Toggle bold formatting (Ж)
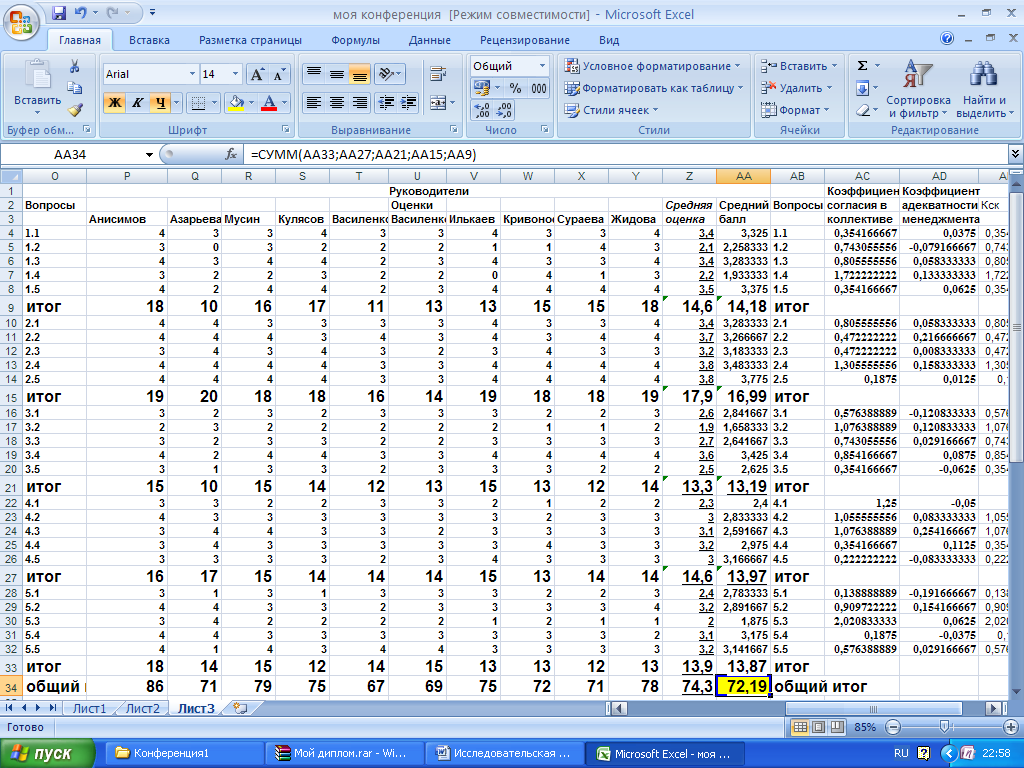 [x=114, y=103]
